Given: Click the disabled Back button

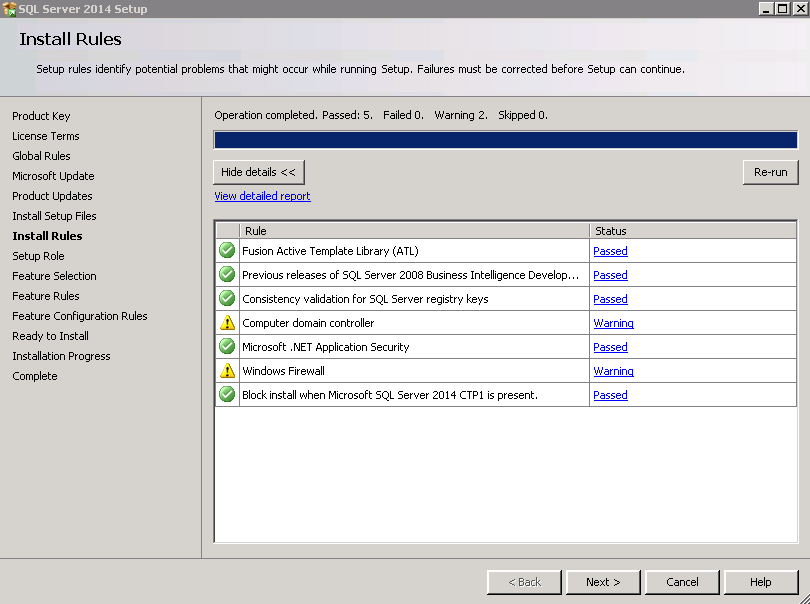Looking at the screenshot, I should pyautogui.click(x=524, y=582).
